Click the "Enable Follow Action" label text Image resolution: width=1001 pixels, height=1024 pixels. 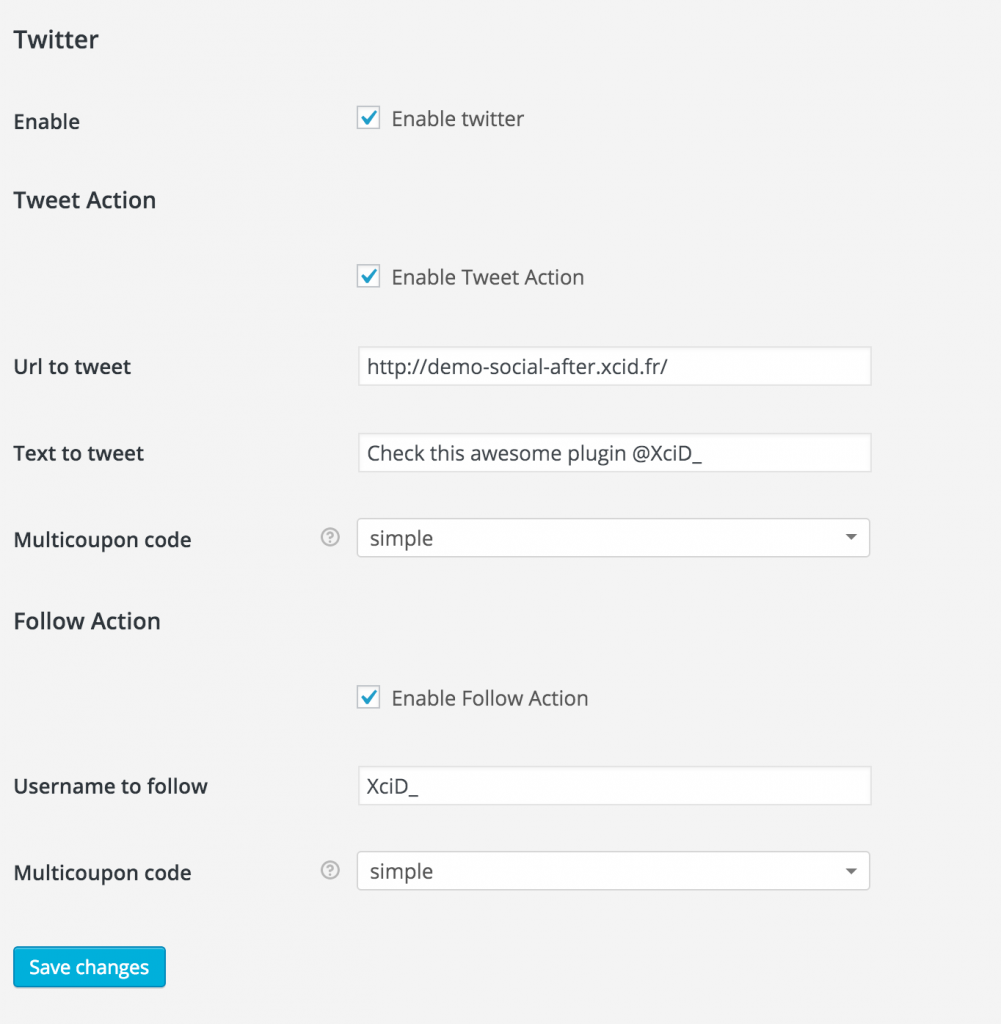489,699
